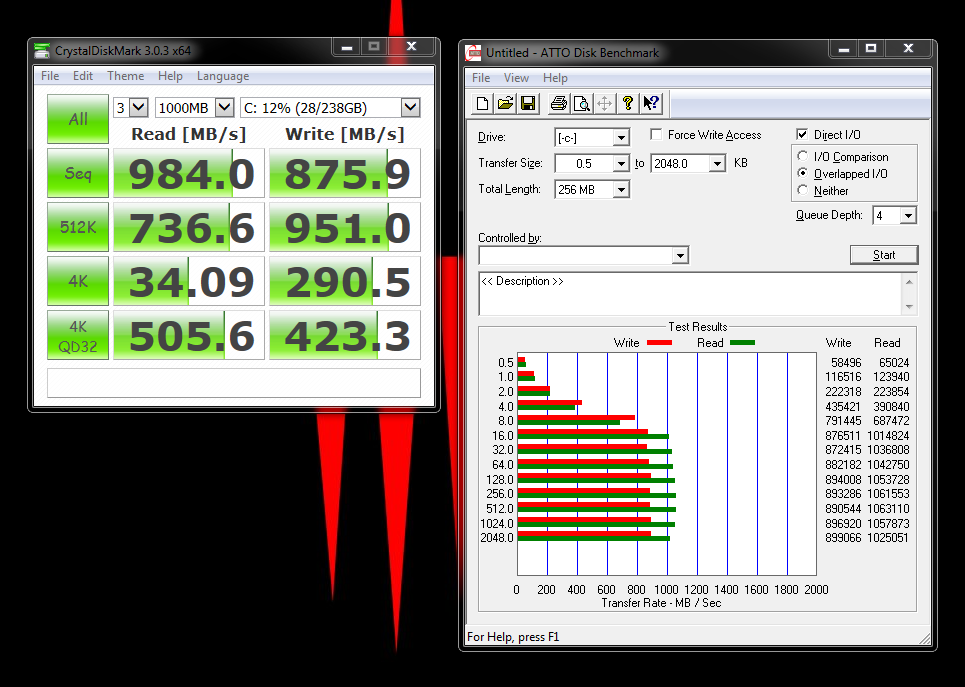Open the minimum Transfer Size 0.5 dropdown
The image size is (965, 687).
point(621,164)
